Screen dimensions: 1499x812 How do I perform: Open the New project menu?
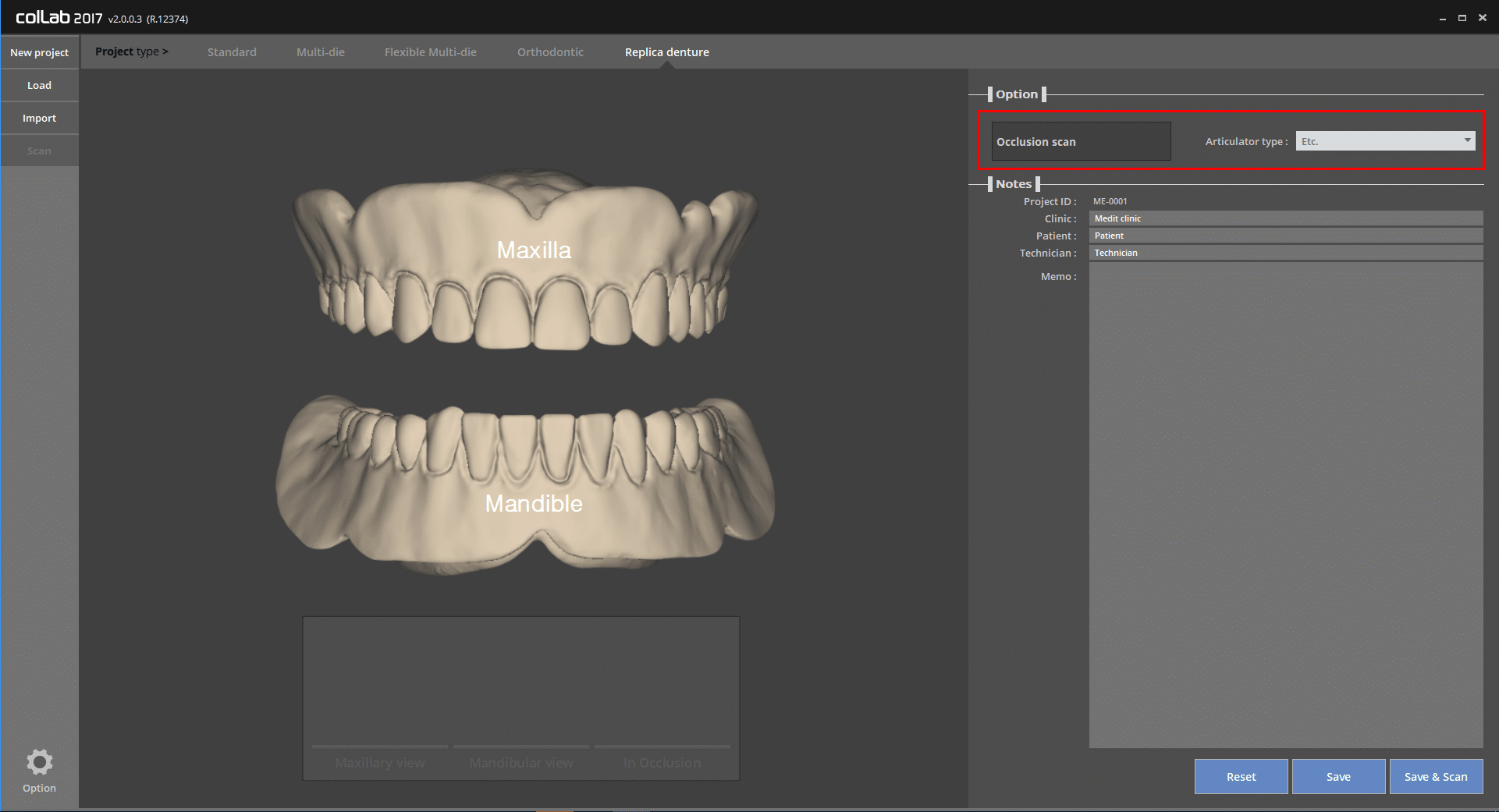point(39,52)
